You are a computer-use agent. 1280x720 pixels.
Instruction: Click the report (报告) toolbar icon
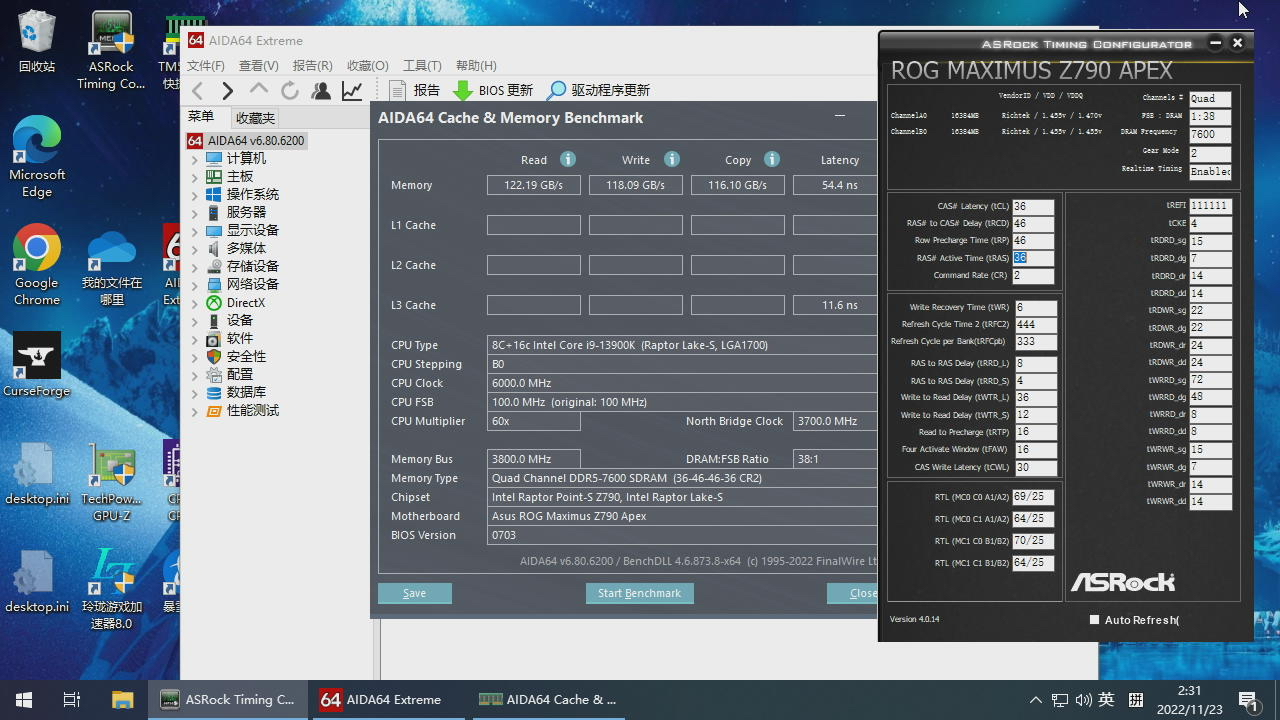[x=398, y=90]
